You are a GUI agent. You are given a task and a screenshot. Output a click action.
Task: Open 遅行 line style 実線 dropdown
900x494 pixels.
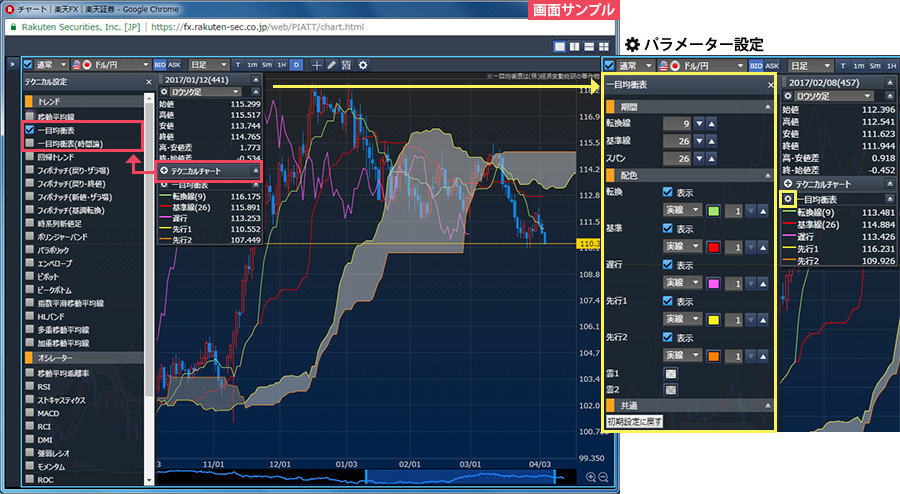coord(682,283)
